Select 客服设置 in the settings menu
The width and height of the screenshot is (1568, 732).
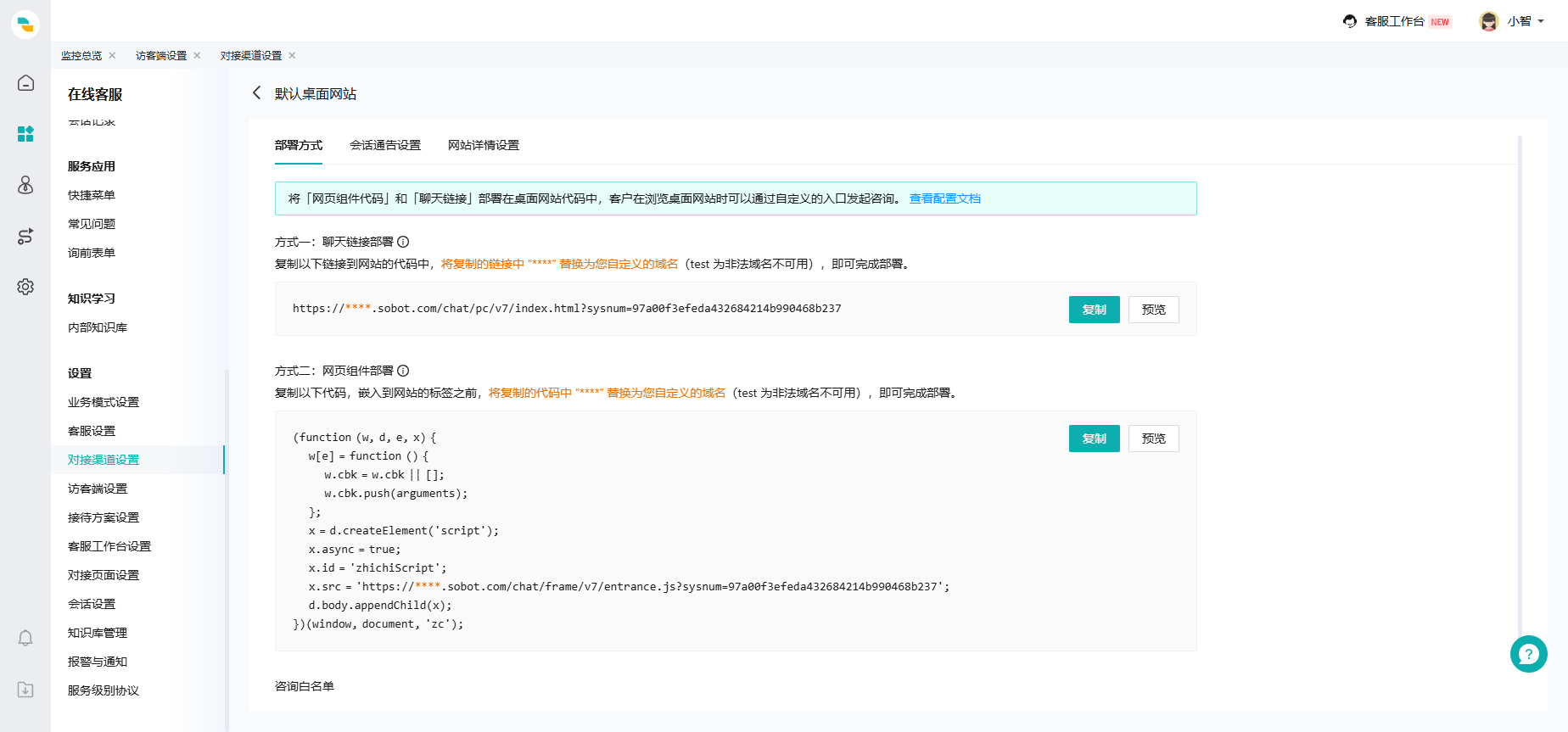tap(92, 431)
